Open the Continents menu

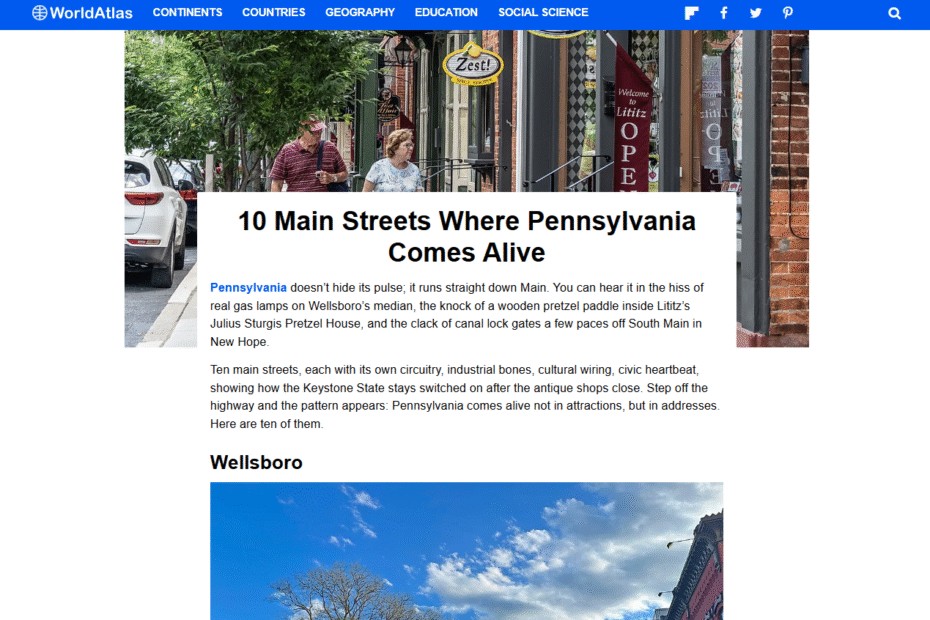(187, 12)
